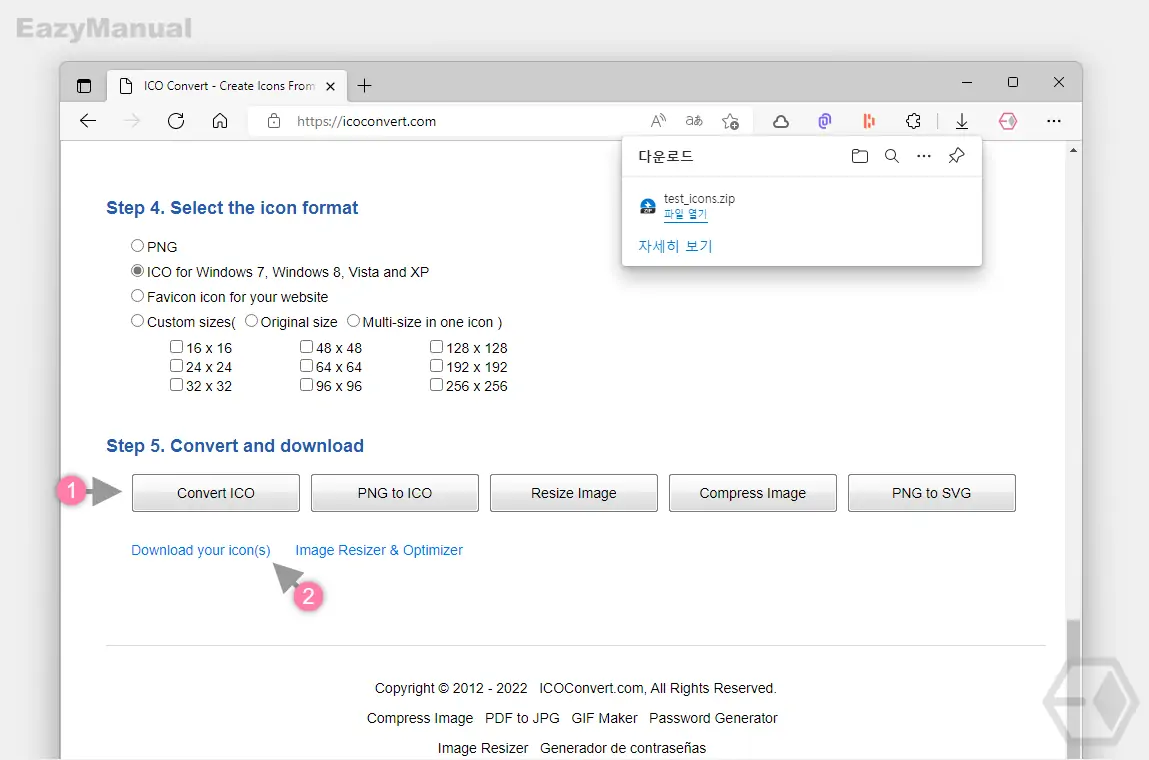Viewport: 1149px width, 760px height.
Task: Open footer PDF to JPG link
Action: coord(522,718)
